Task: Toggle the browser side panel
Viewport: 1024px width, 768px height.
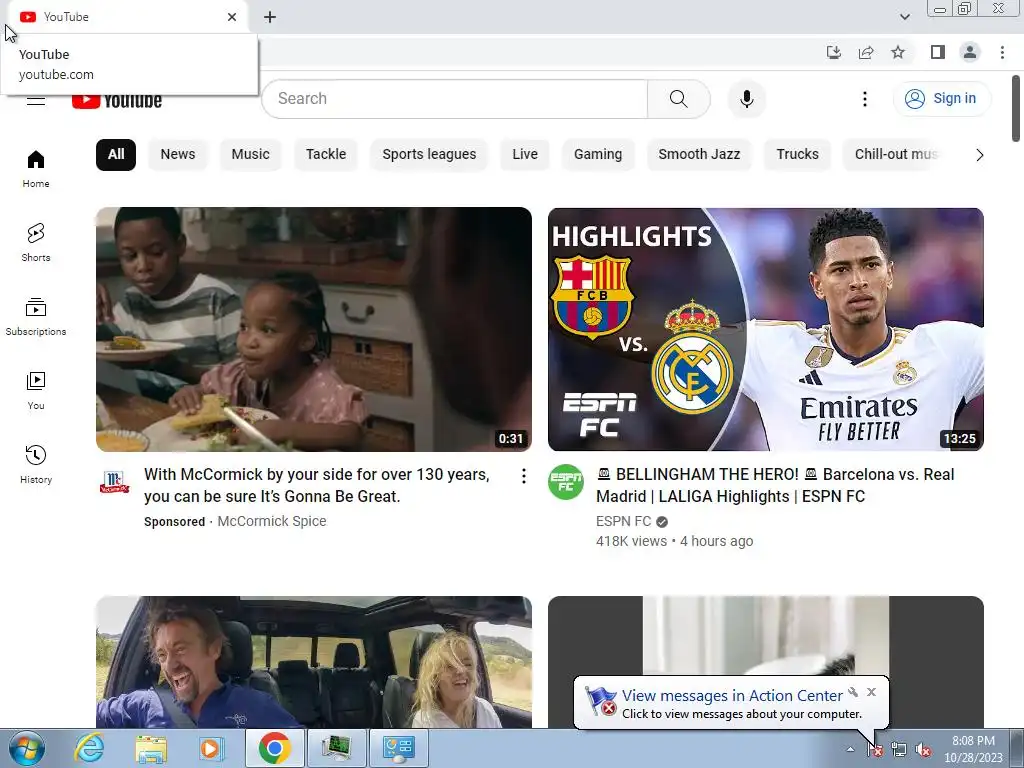Action: coord(938,52)
